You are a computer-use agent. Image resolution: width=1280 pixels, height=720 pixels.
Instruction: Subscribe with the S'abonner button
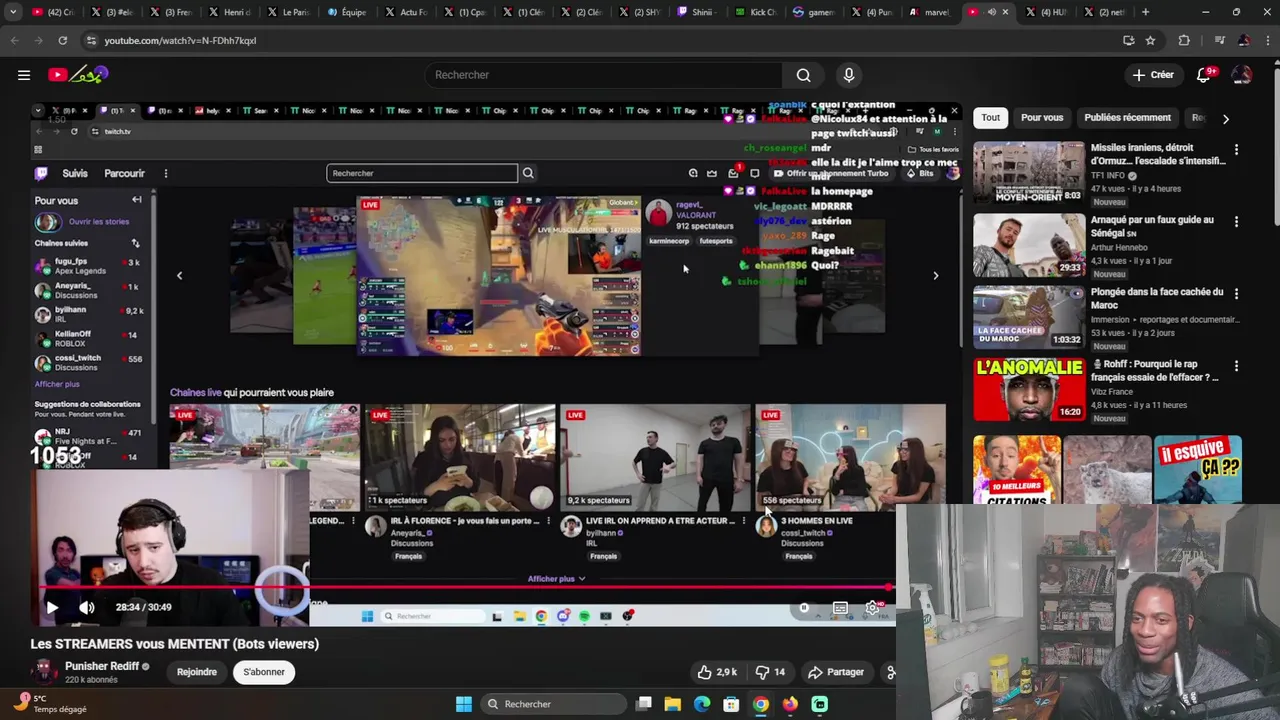(x=264, y=672)
